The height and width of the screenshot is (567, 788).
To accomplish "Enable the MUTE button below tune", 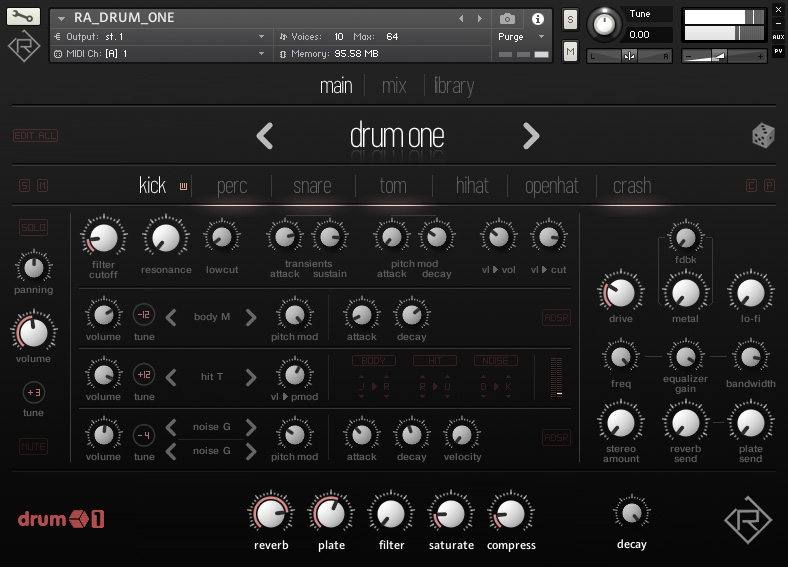I will click(33, 446).
